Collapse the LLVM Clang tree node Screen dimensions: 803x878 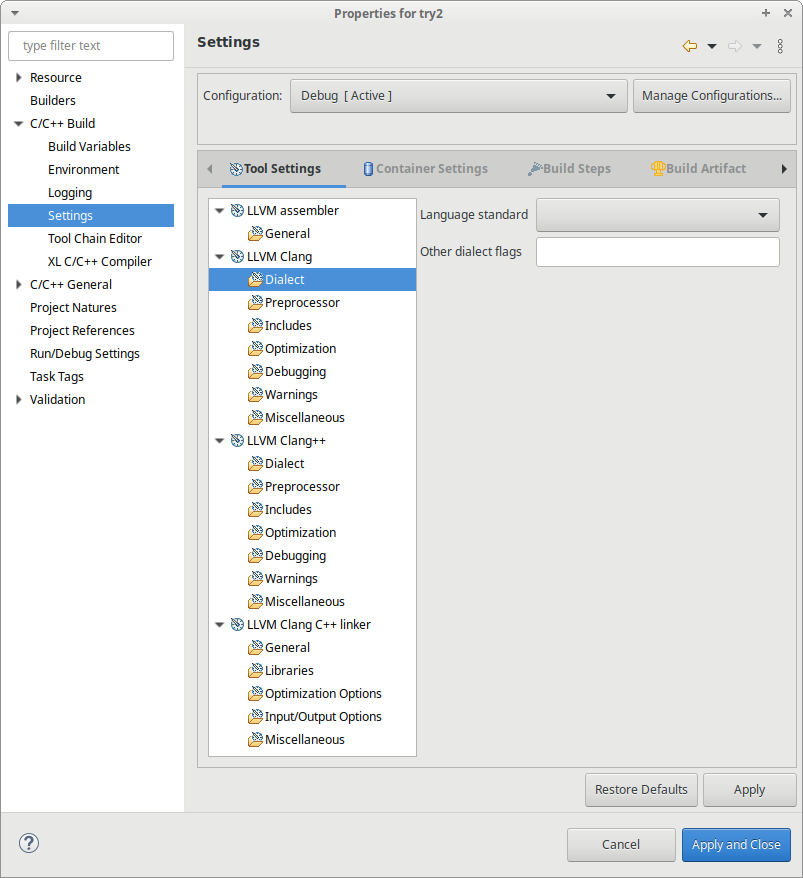tap(220, 256)
